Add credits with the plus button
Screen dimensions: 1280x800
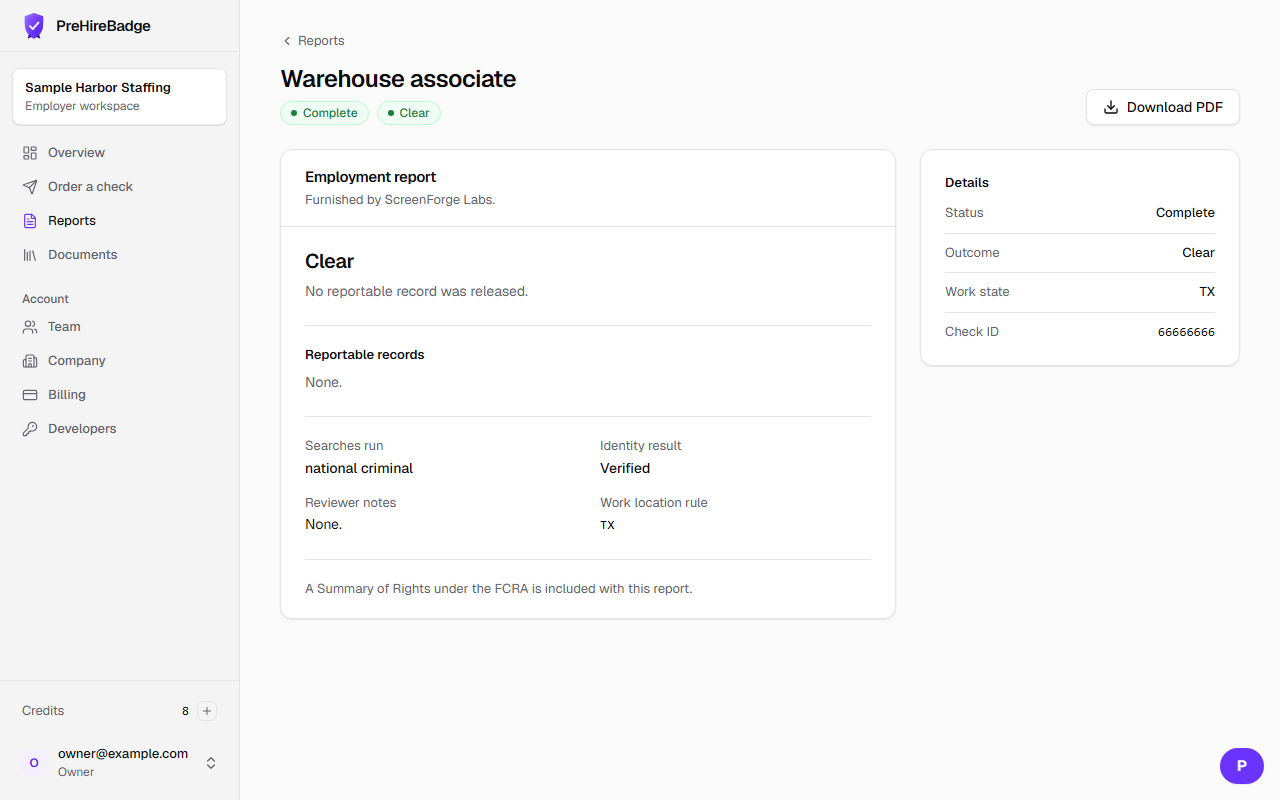207,711
